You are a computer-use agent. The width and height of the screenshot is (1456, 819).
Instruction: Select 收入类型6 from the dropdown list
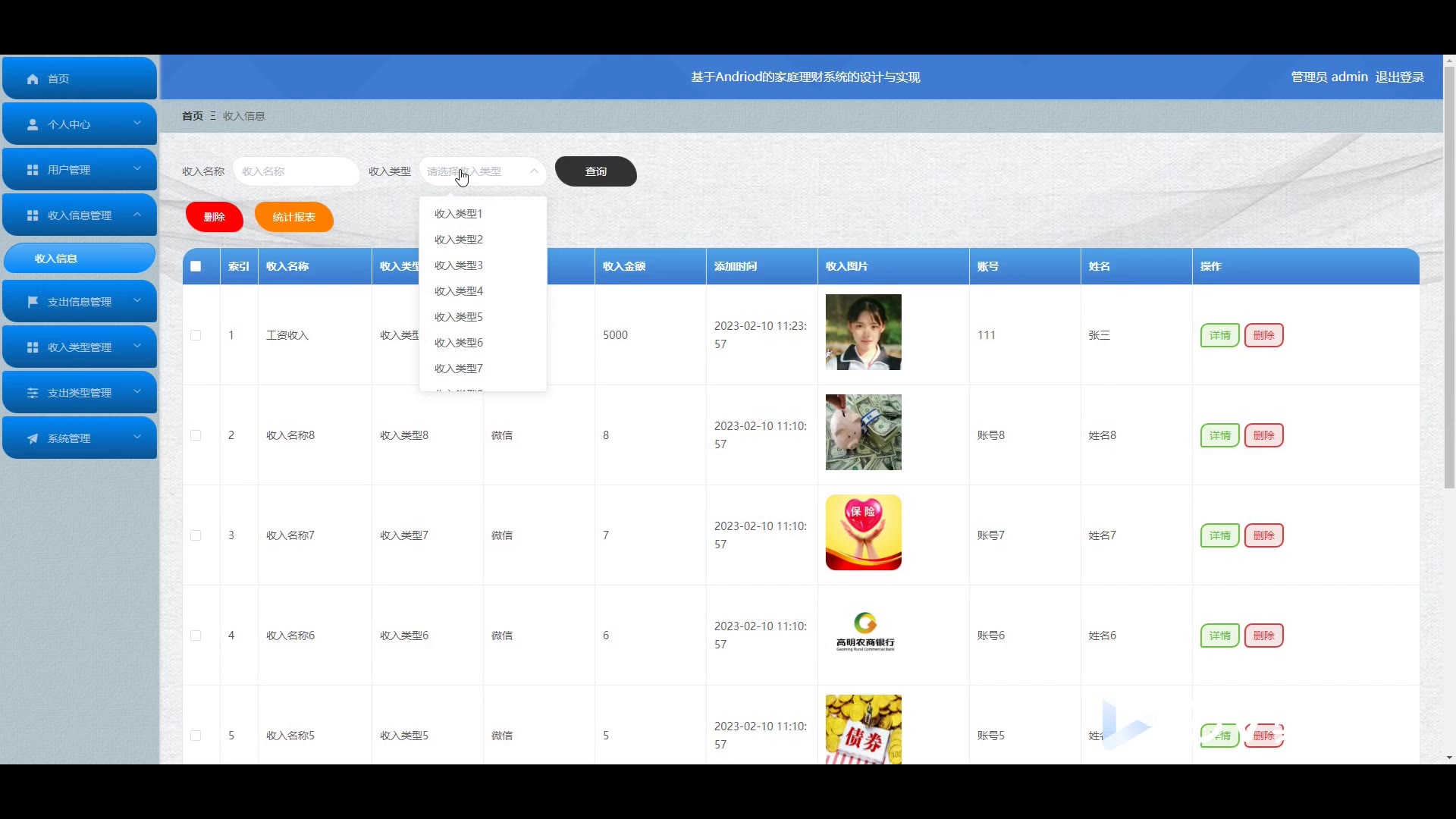pyautogui.click(x=483, y=343)
